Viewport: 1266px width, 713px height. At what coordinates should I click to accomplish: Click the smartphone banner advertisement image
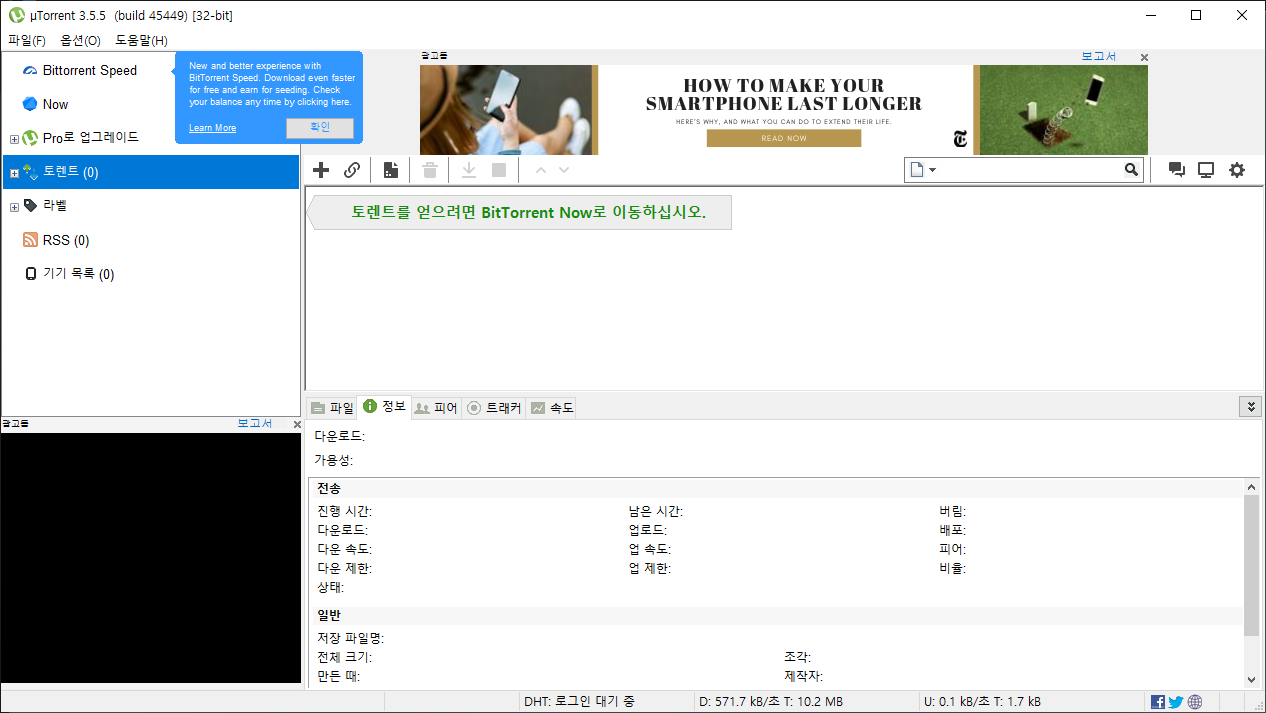click(784, 110)
